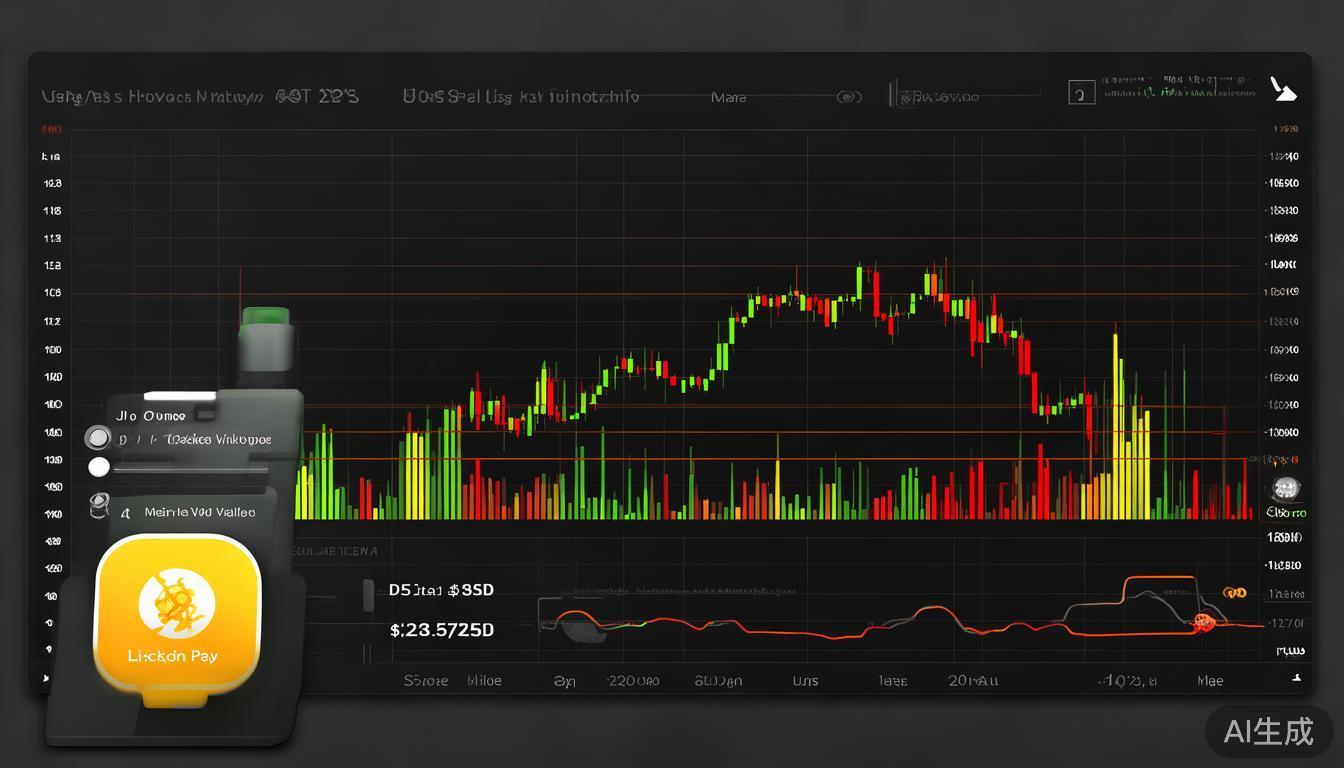Click the cylinder icon beside Meinte Vod Valleo

(99, 506)
